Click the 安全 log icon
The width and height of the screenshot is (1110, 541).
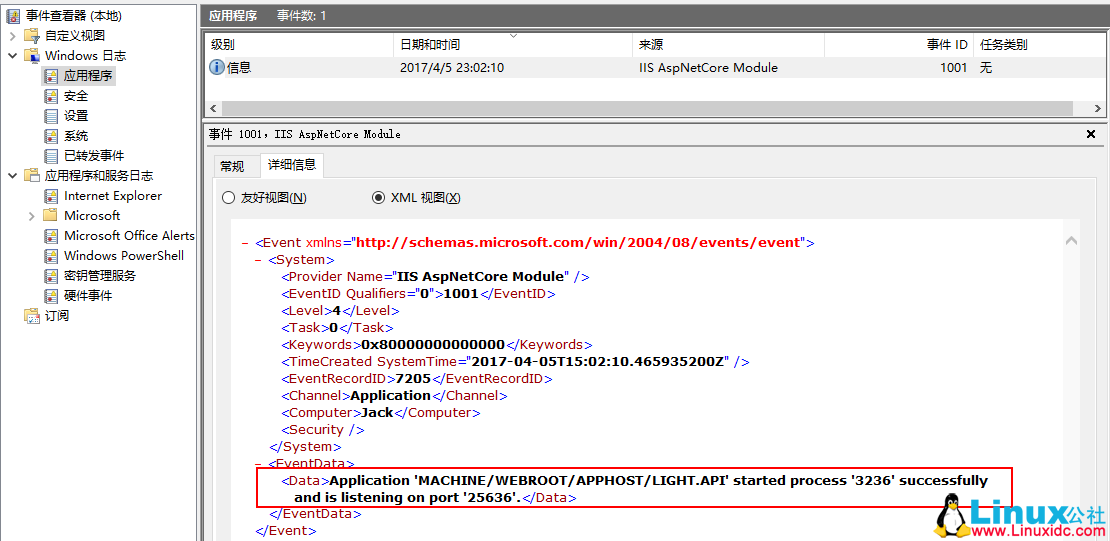pyautogui.click(x=51, y=96)
